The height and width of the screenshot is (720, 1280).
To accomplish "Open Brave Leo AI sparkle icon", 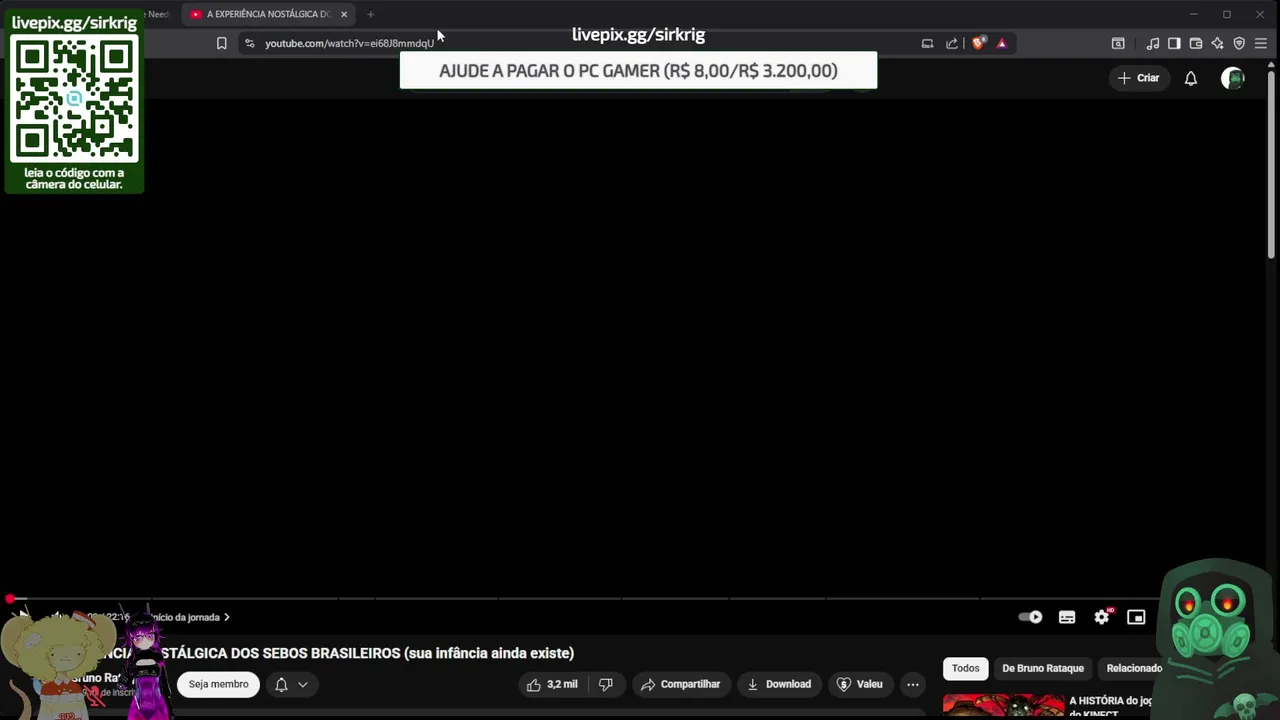I will tap(1217, 43).
